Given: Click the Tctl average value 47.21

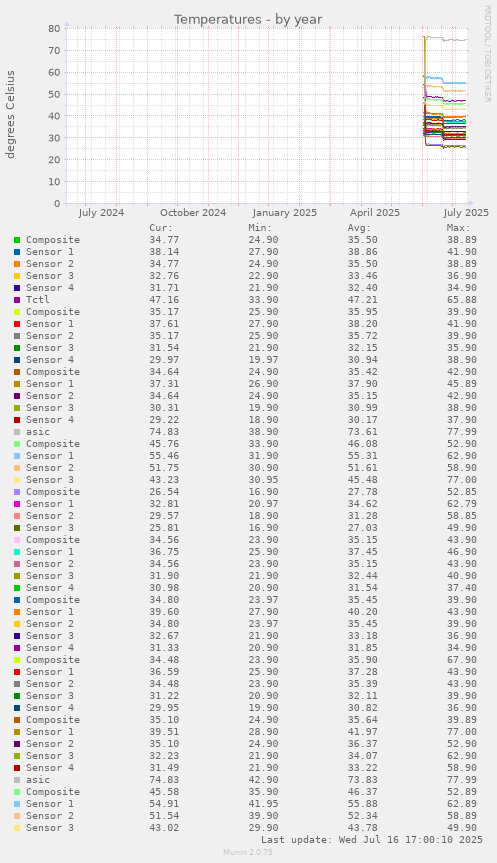Looking at the screenshot, I should click(x=363, y=300).
